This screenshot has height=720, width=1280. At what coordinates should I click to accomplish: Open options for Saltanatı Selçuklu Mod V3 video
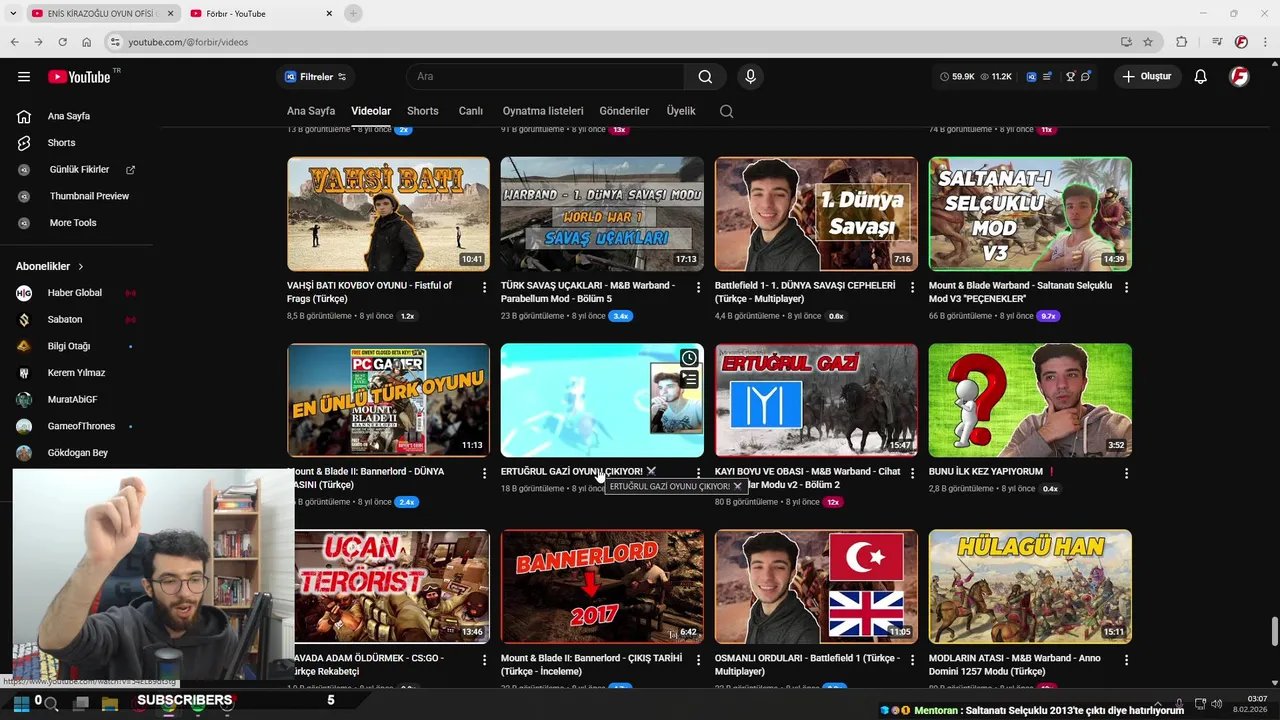pyautogui.click(x=1127, y=287)
